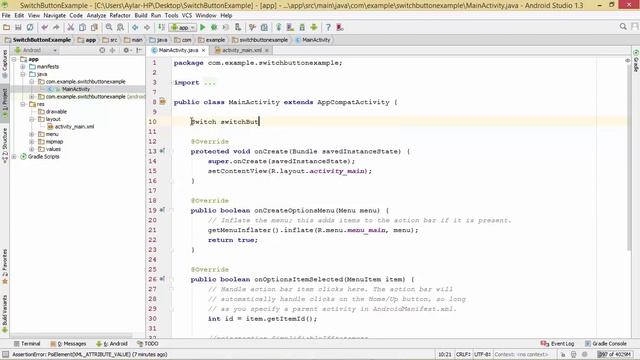Click the Synchronize toolbar icon
This screenshot has width=640, height=360.
pyautogui.click(x=30, y=27)
